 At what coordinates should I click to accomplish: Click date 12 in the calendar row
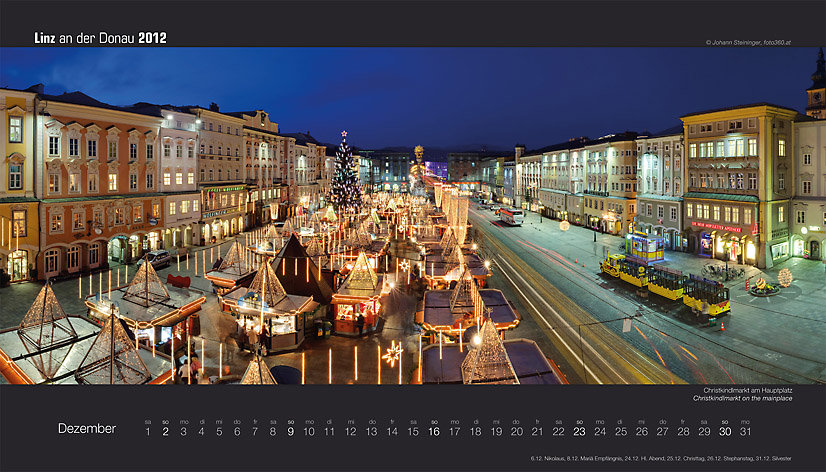click(x=350, y=432)
